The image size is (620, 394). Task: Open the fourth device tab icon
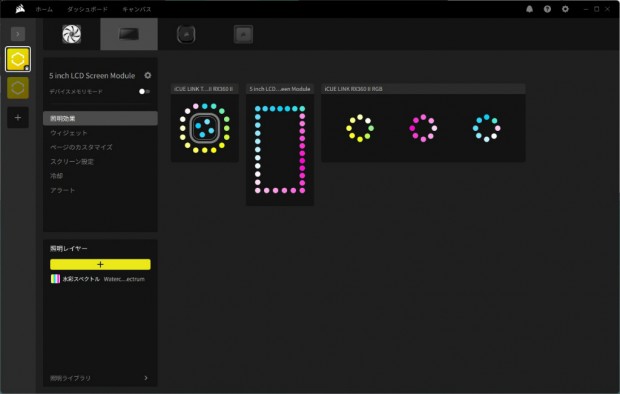243,34
